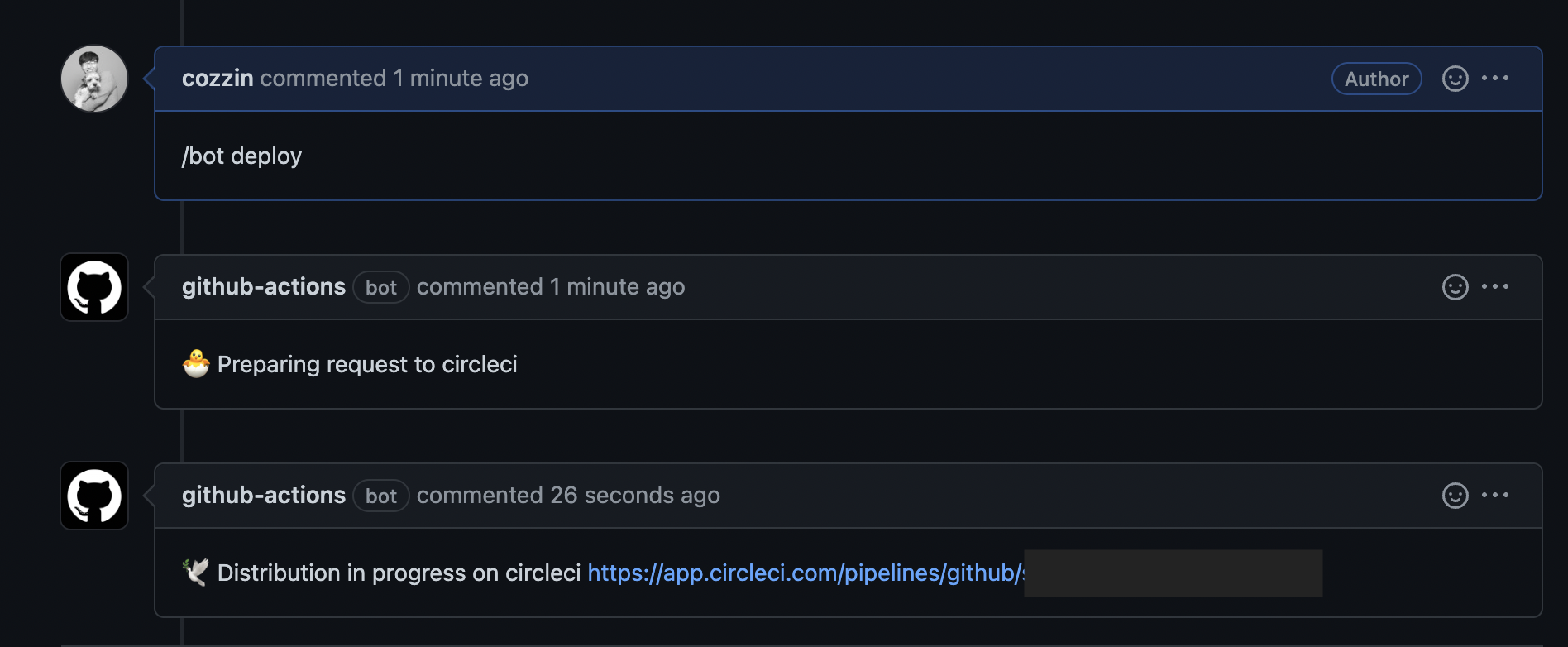This screenshot has height=647, width=1568.
Task: Open options menu on cozzin's comment
Action: (x=1495, y=78)
